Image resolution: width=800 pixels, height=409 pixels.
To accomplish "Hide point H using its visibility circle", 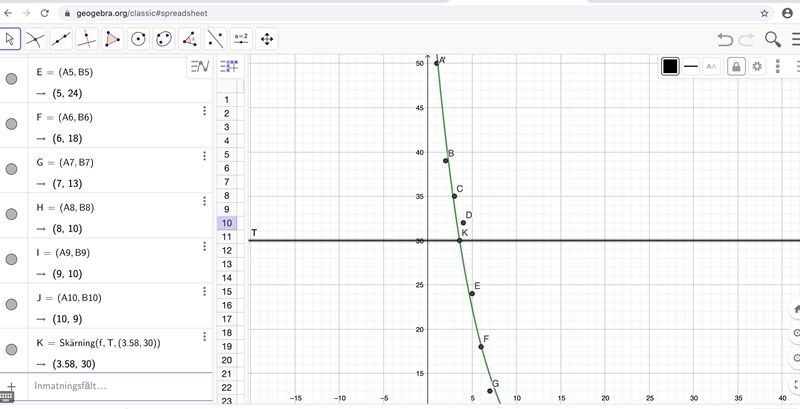I will point(12,214).
